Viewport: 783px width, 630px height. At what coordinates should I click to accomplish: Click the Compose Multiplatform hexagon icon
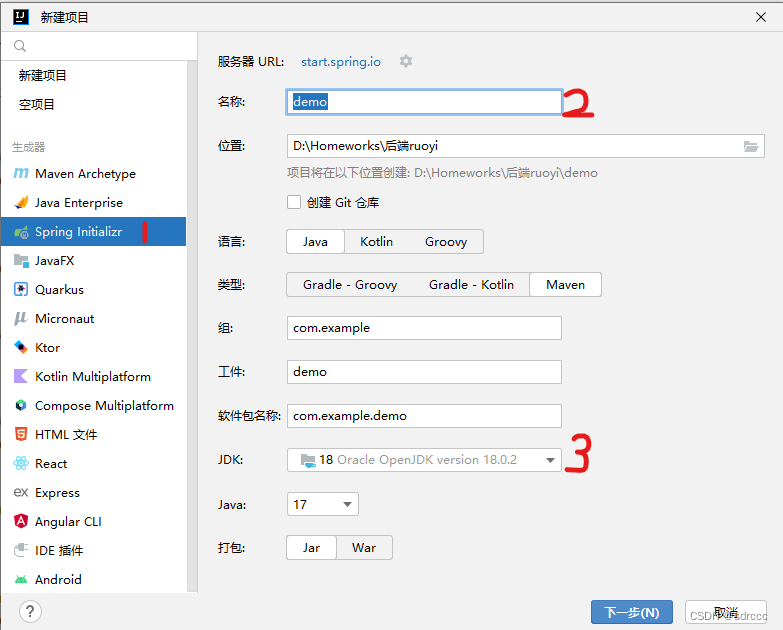click(21, 405)
